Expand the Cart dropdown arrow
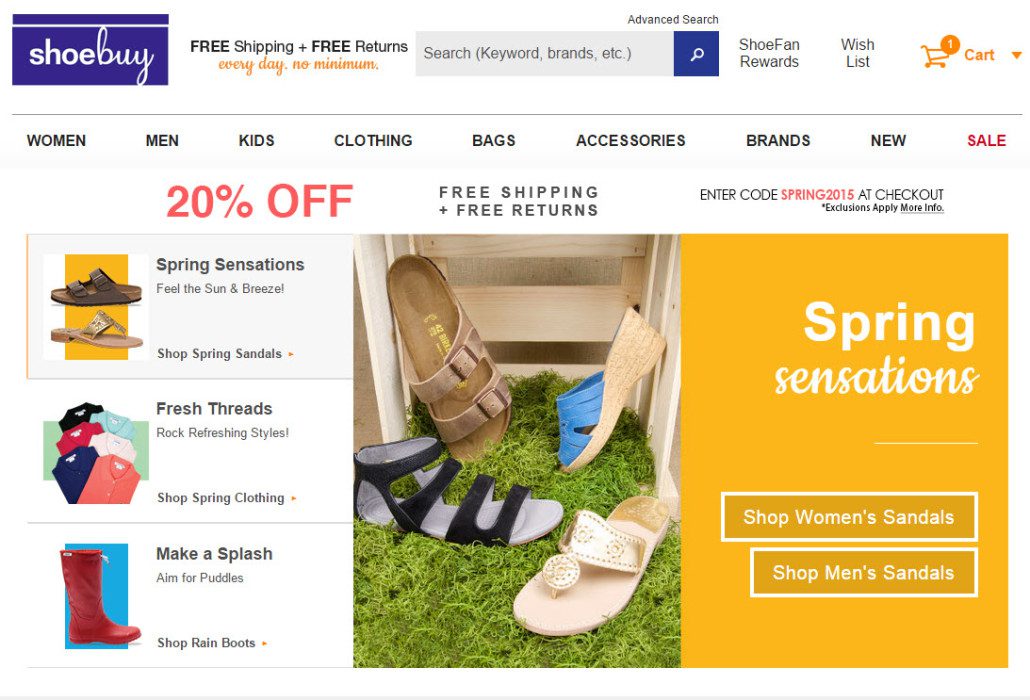Screen dimensions: 1030x700 1016,55
